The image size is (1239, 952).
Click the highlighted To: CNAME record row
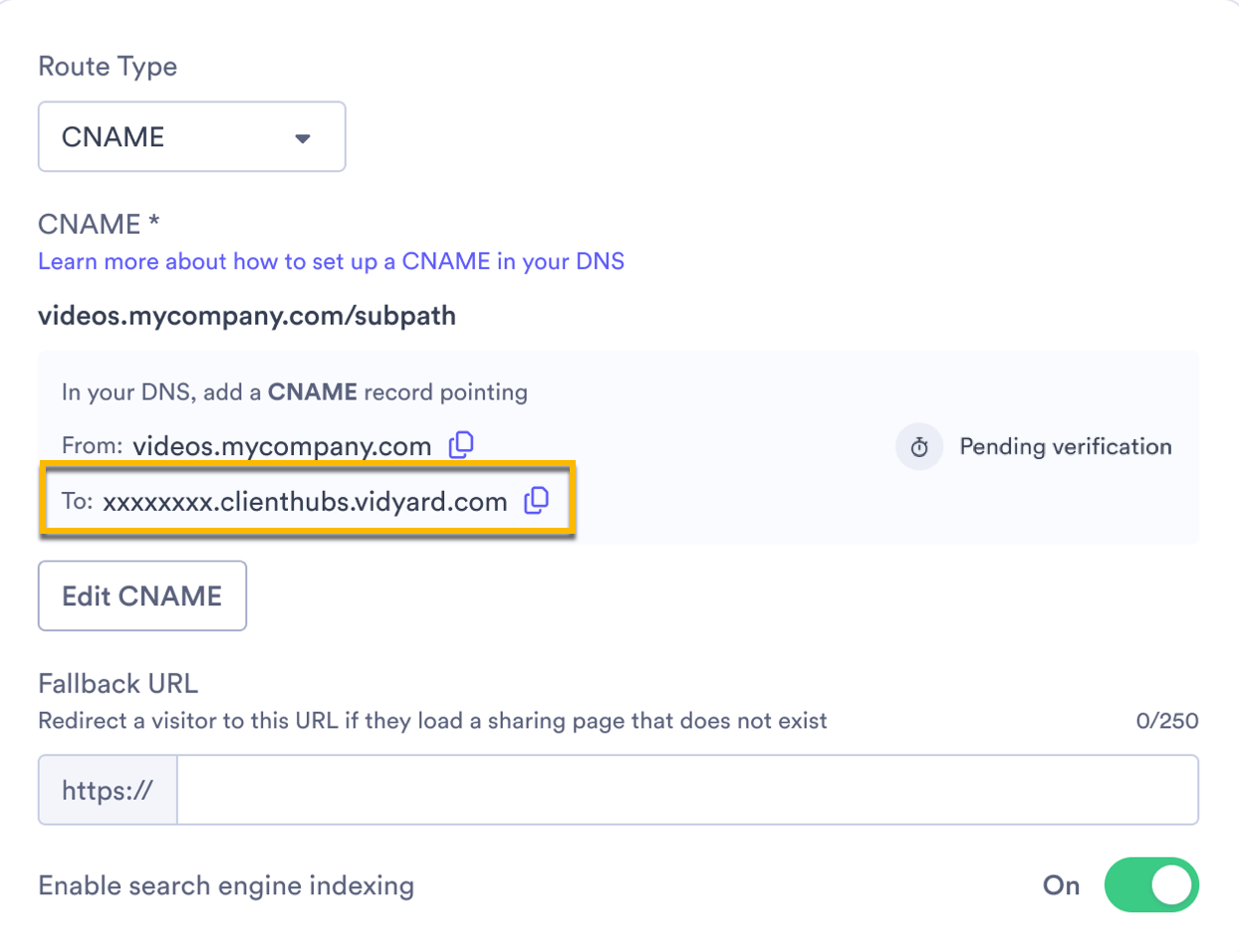tap(307, 501)
